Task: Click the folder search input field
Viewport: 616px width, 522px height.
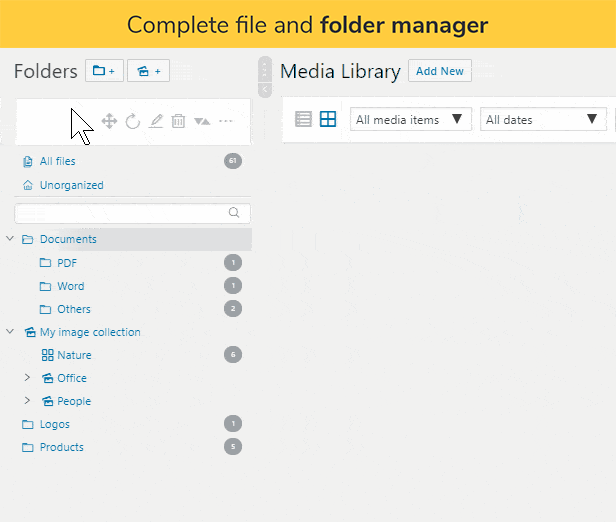Action: pos(125,213)
